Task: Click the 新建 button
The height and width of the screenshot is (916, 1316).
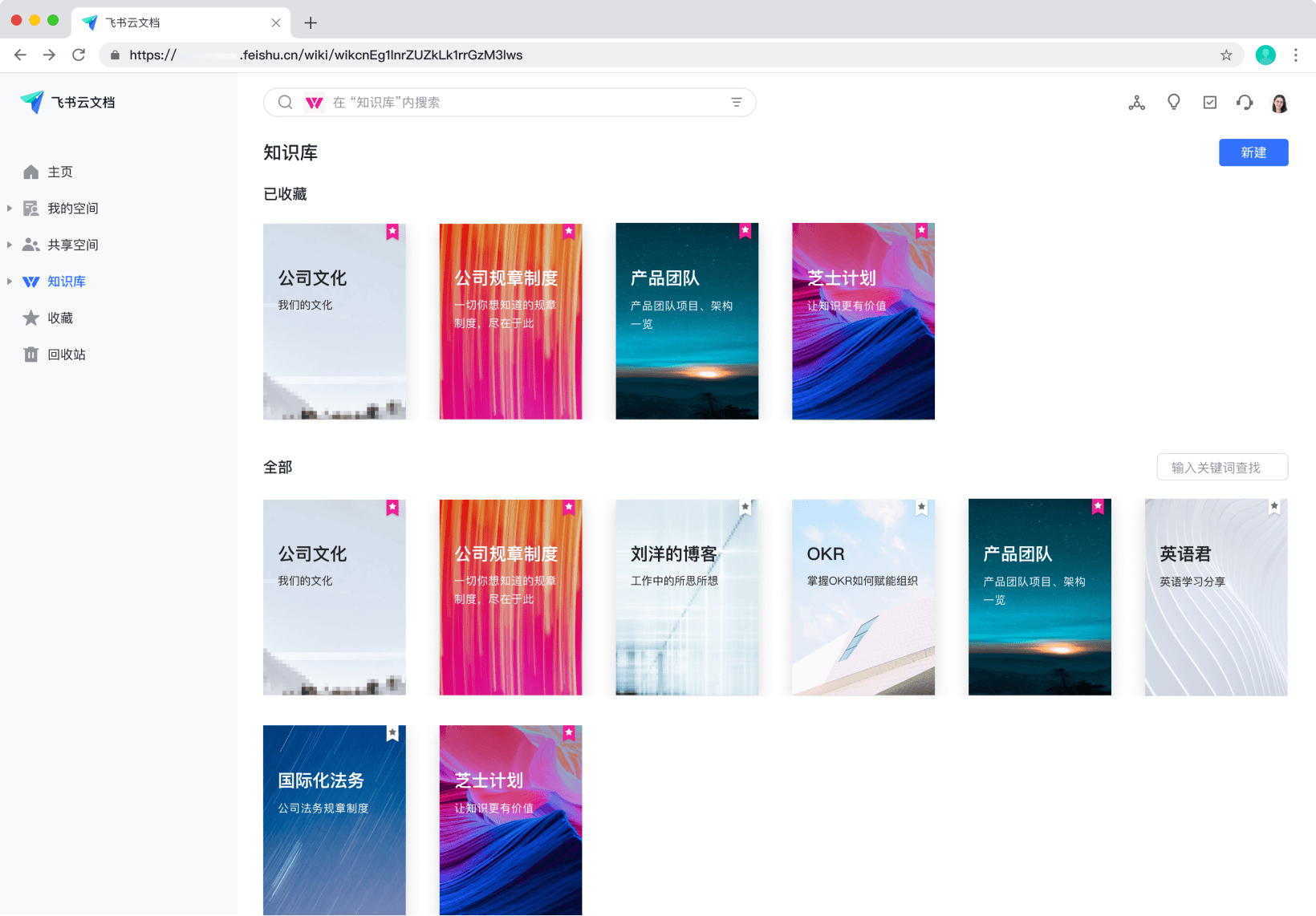Action: click(1253, 152)
